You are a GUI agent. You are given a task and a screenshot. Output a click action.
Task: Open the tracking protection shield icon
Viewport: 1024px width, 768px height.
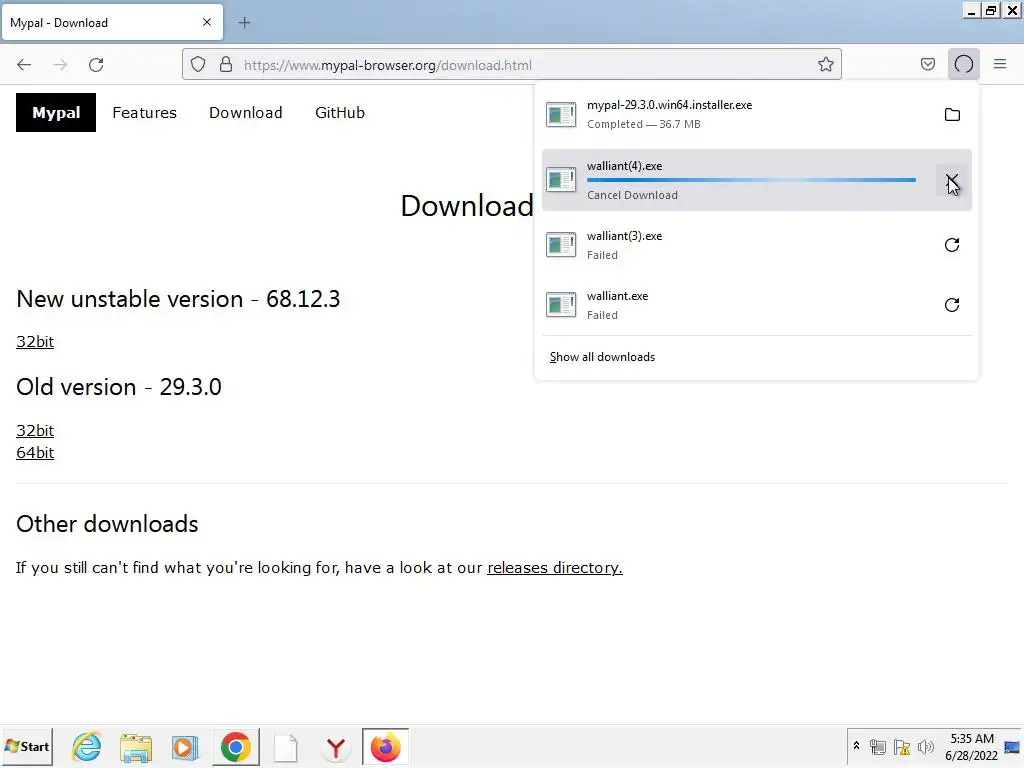(x=198, y=65)
